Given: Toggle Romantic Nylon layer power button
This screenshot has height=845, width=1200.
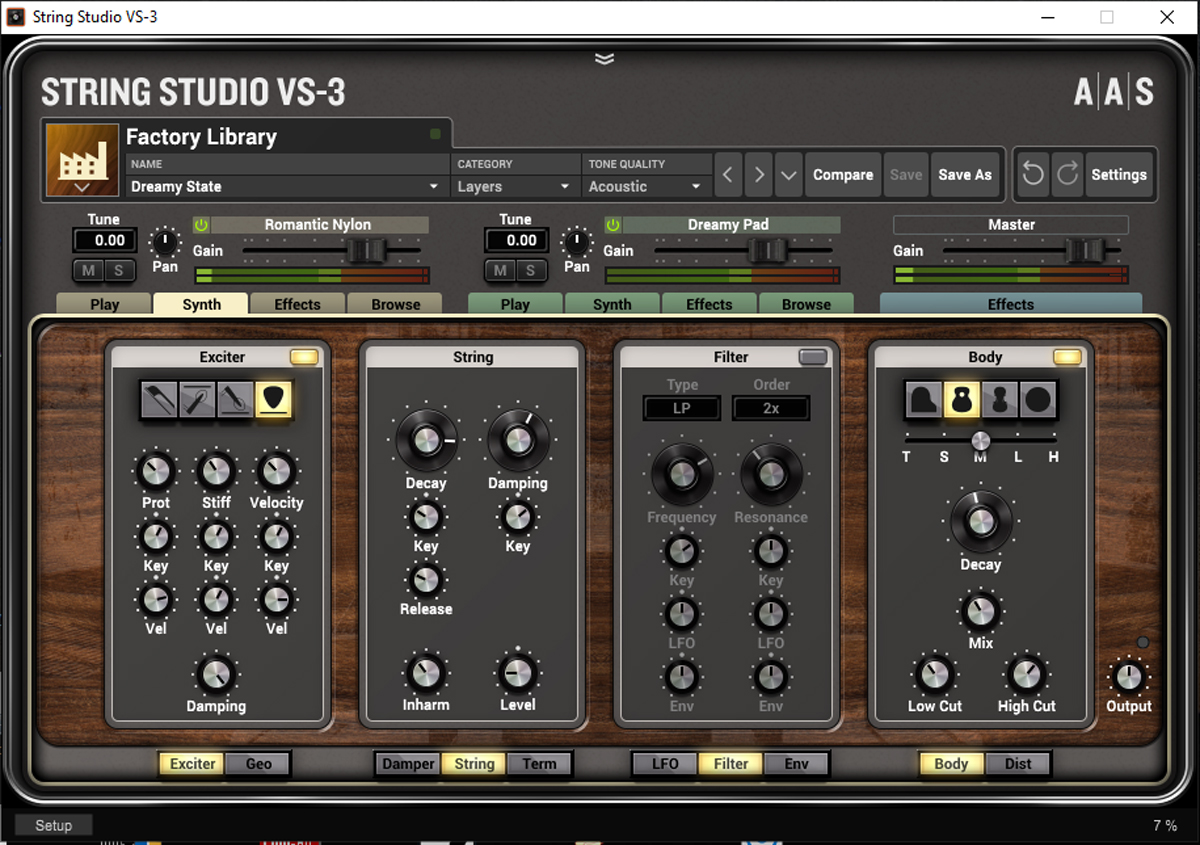Looking at the screenshot, I should coord(200,225).
